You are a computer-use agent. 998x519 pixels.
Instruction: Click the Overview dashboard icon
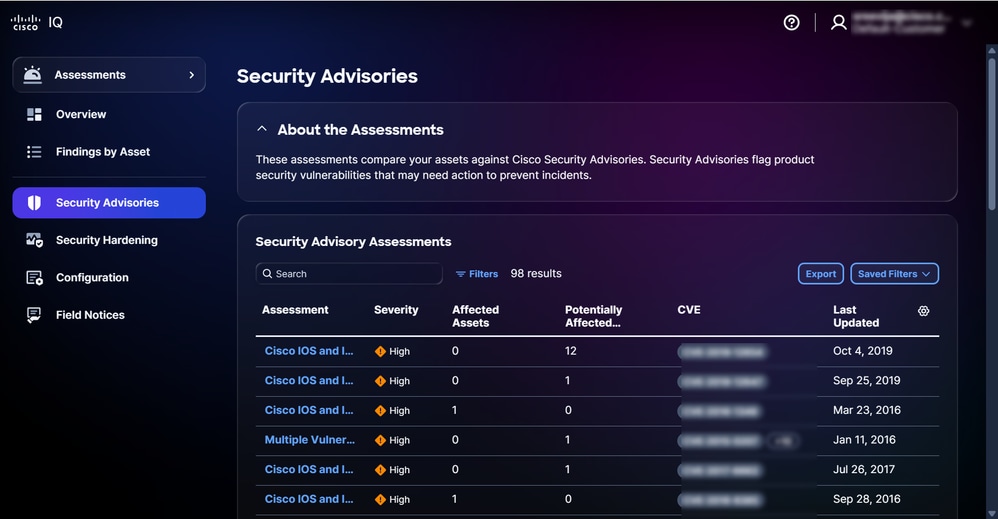(34, 115)
